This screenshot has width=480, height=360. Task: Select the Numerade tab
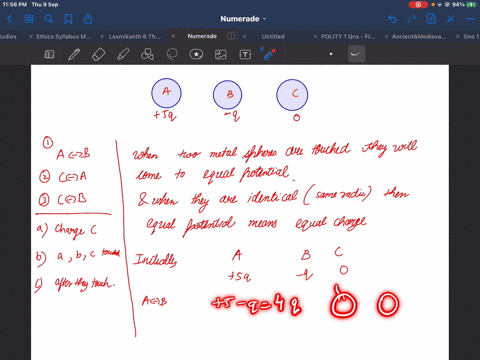point(202,36)
